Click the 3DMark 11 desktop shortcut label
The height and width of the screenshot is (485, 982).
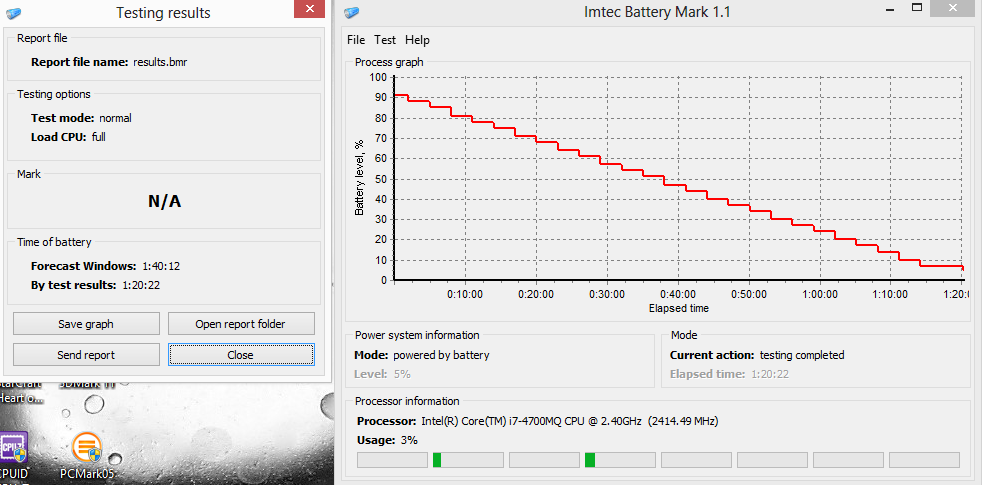87,384
